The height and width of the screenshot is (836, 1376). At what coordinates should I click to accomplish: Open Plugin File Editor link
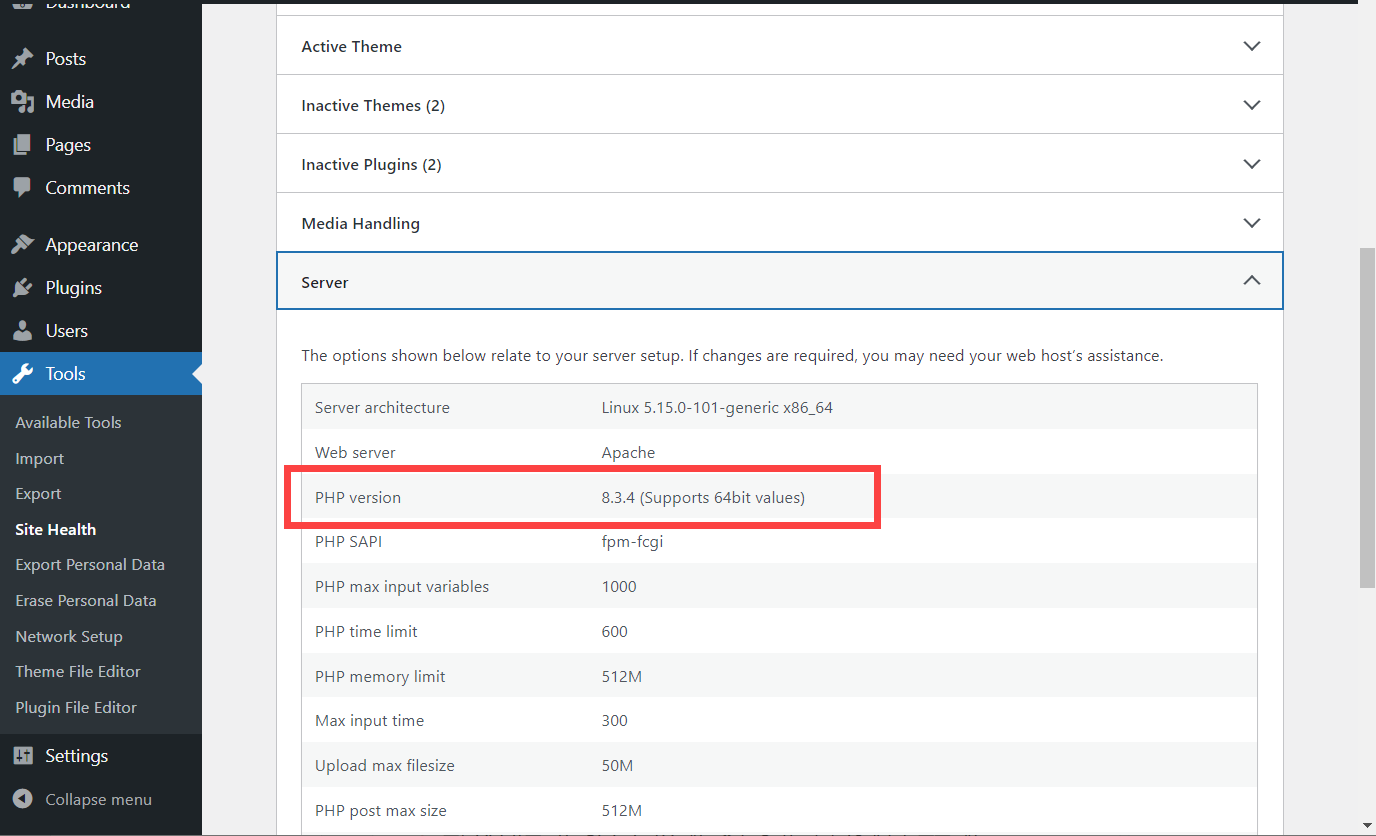pos(76,708)
